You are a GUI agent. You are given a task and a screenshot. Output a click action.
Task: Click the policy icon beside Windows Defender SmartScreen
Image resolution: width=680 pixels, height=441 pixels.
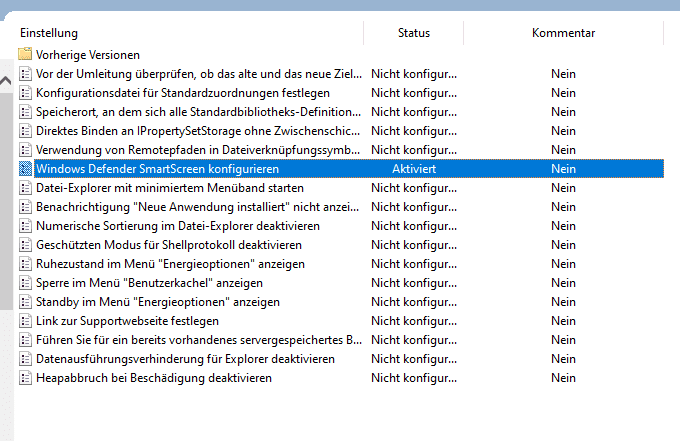click(26, 169)
